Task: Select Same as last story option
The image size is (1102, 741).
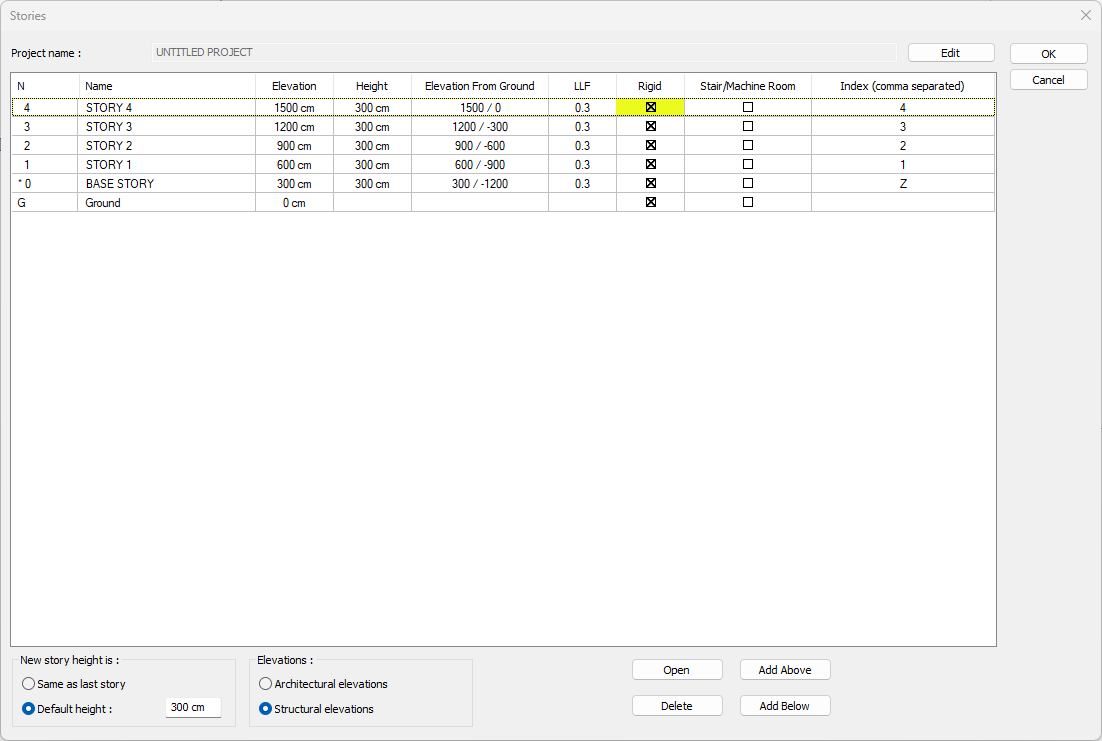Action: (29, 684)
